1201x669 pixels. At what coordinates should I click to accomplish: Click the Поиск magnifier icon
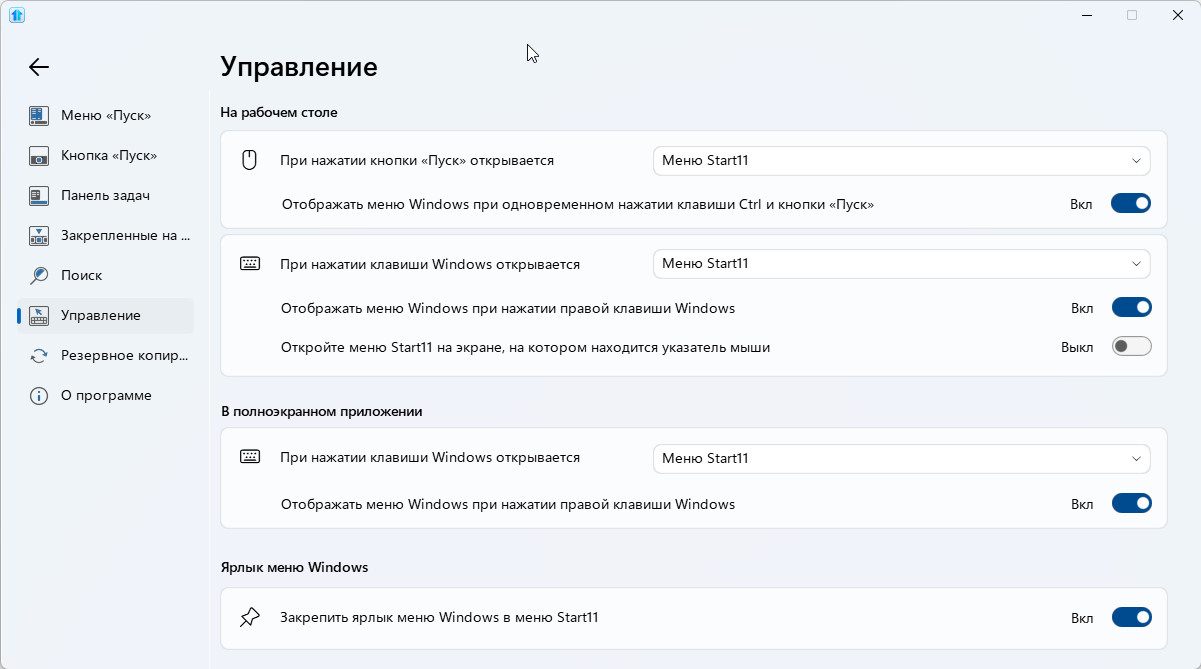(39, 275)
